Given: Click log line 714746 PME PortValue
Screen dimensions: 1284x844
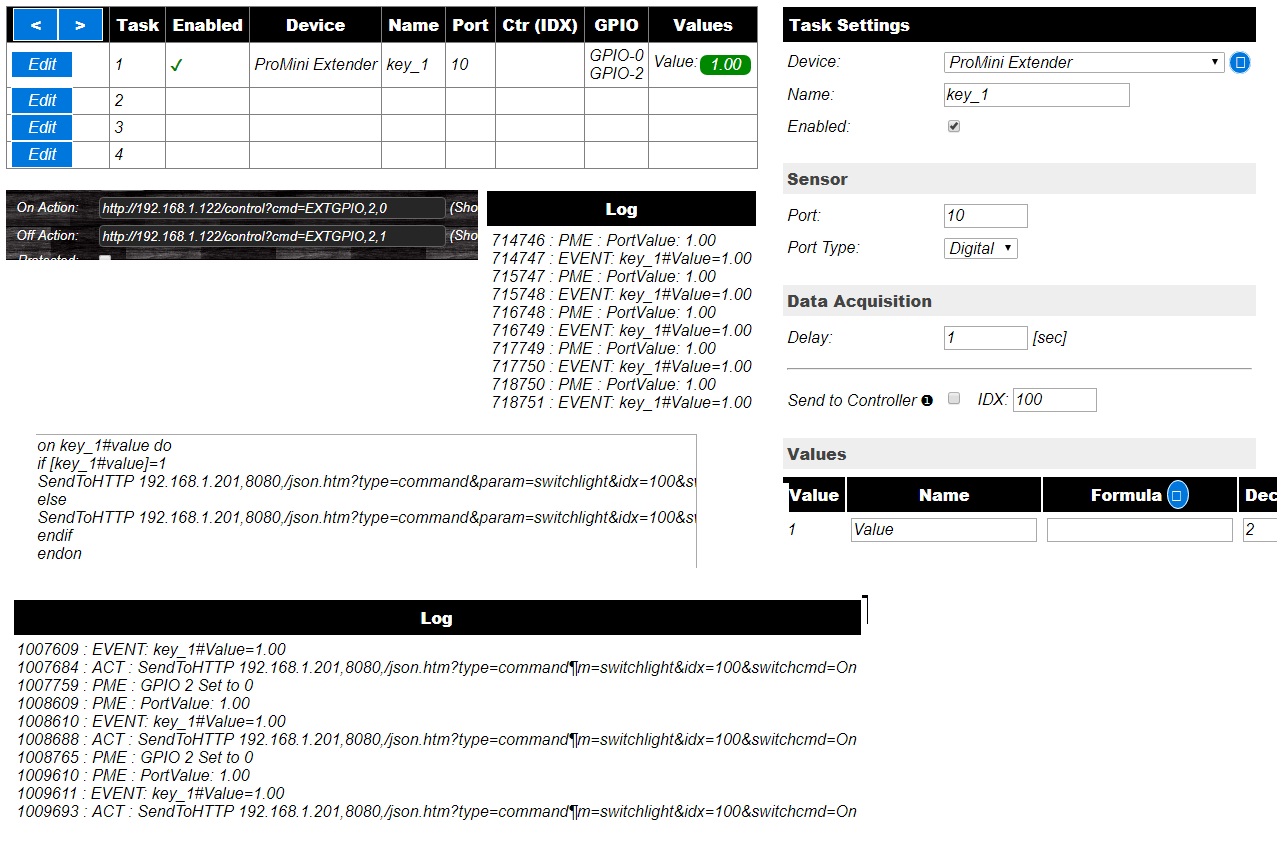Looking at the screenshot, I should (604, 240).
